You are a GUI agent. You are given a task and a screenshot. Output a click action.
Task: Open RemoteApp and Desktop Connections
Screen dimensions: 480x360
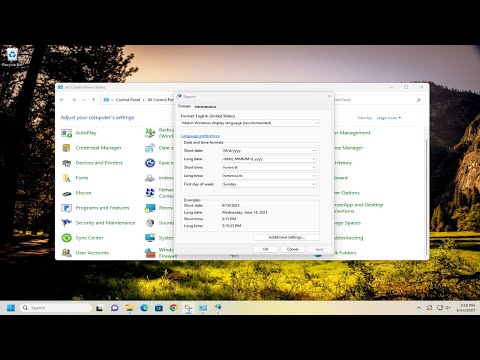pyautogui.click(x=359, y=208)
